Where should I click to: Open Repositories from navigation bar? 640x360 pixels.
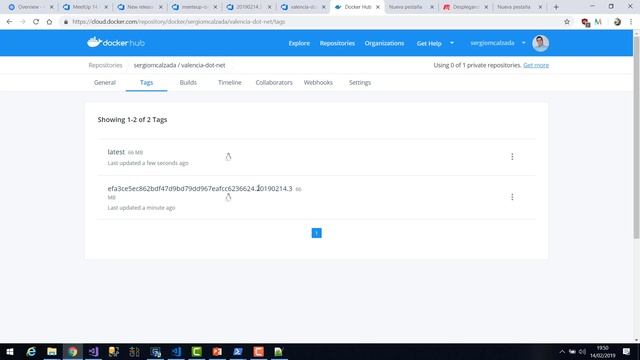click(x=337, y=43)
